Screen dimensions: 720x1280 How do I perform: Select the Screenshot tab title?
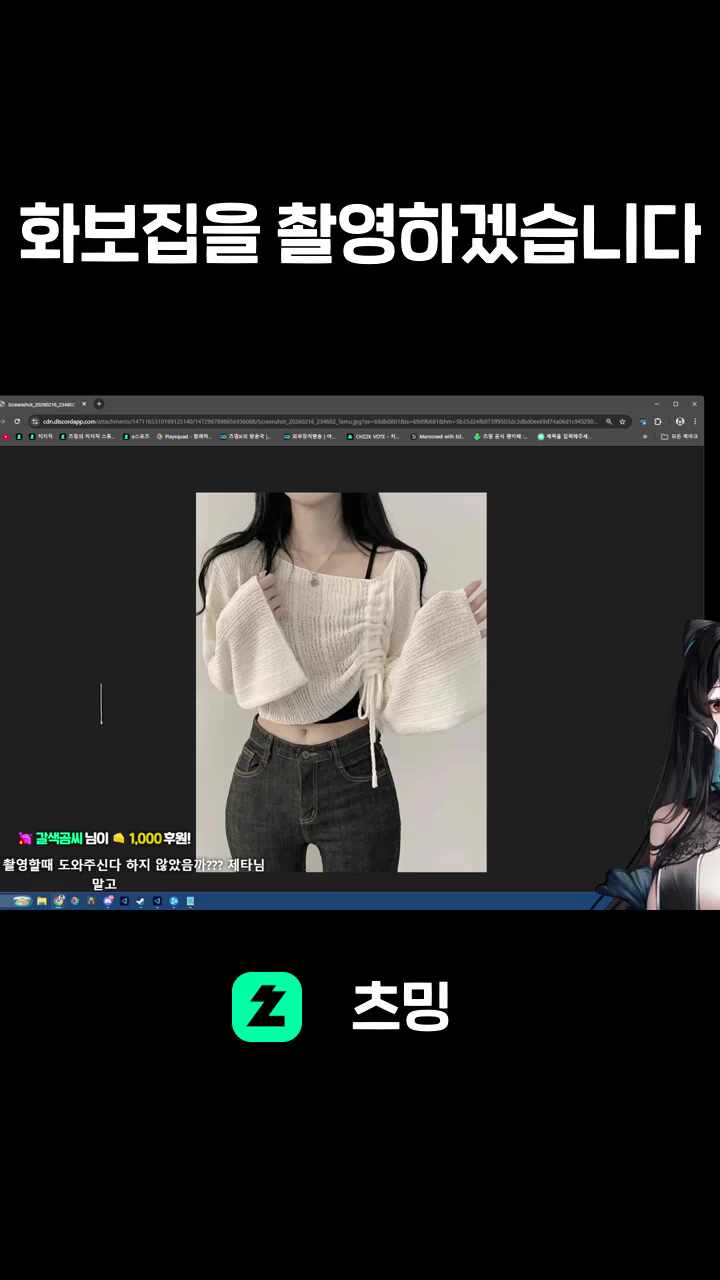click(x=42, y=404)
